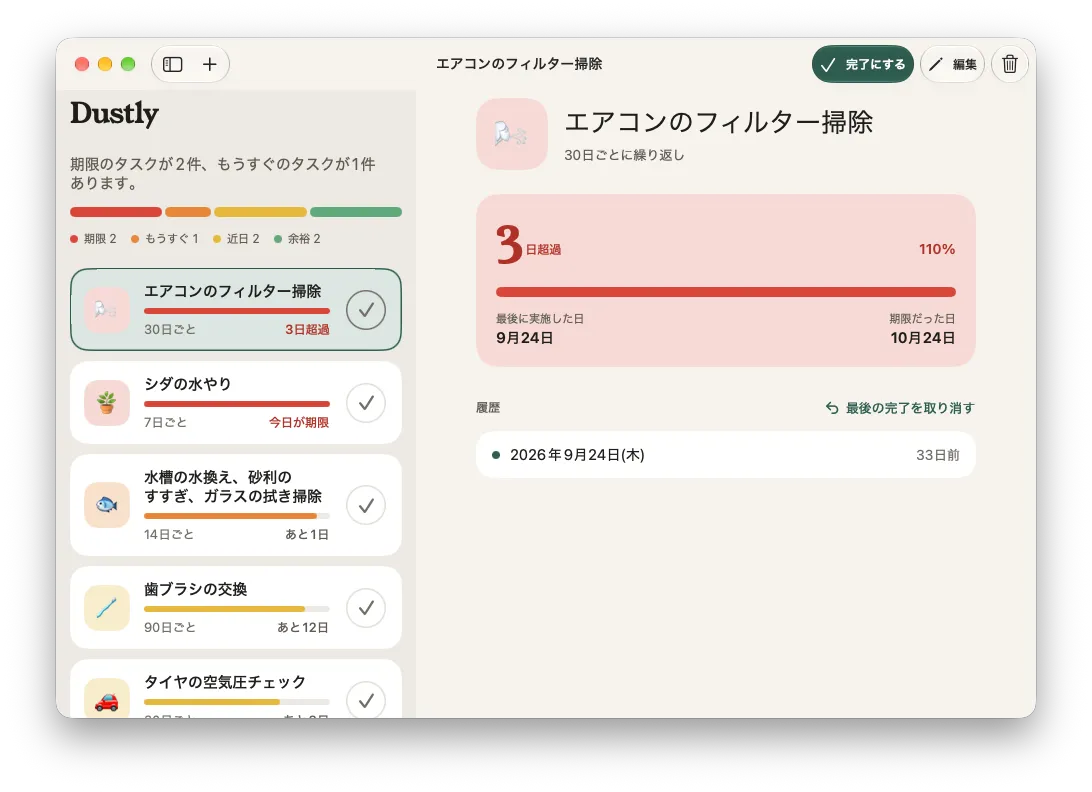
Task: Click large task icon in detail header
Action: pyautogui.click(x=512, y=134)
